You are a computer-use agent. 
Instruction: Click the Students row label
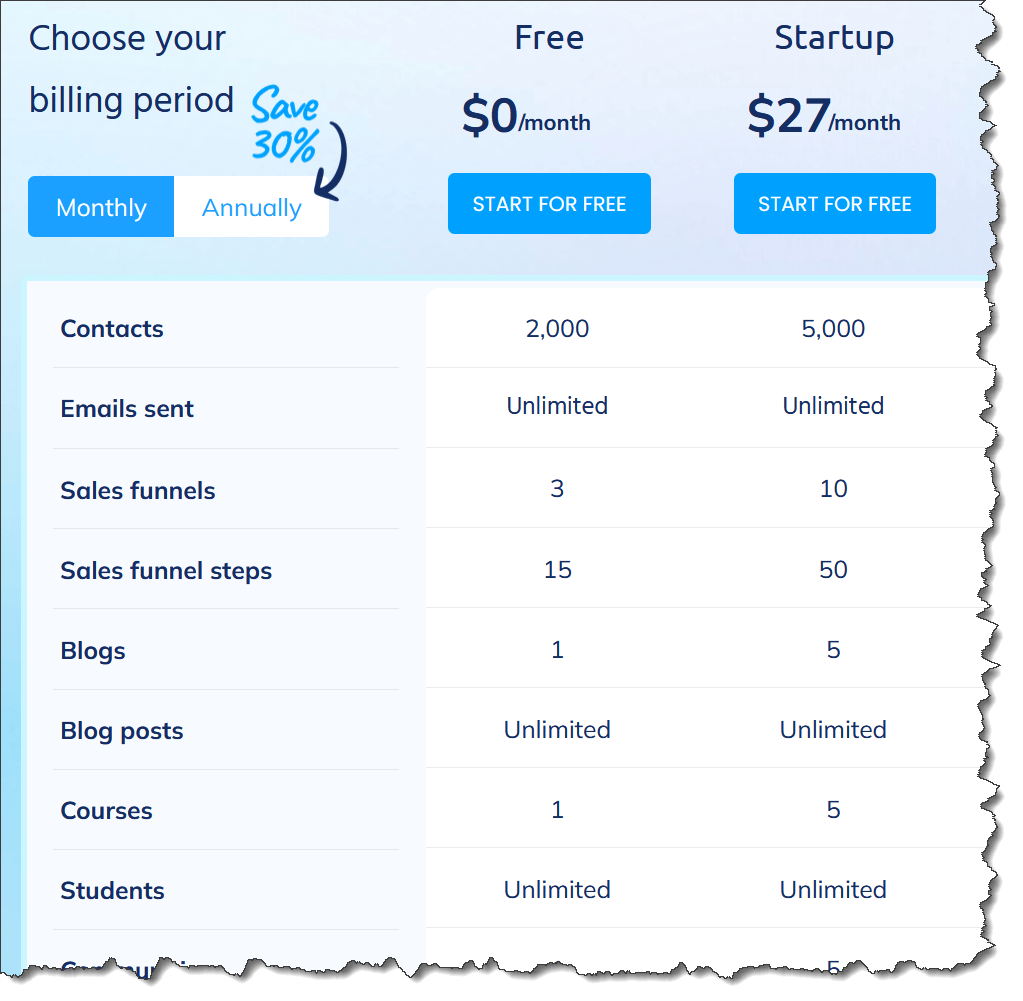pyautogui.click(x=112, y=891)
